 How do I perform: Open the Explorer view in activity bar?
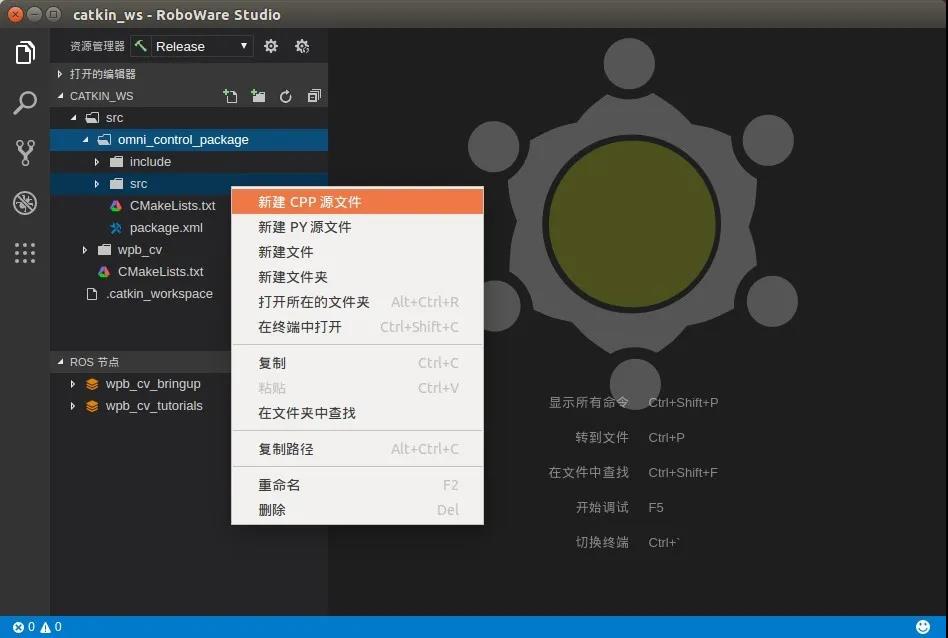point(25,53)
